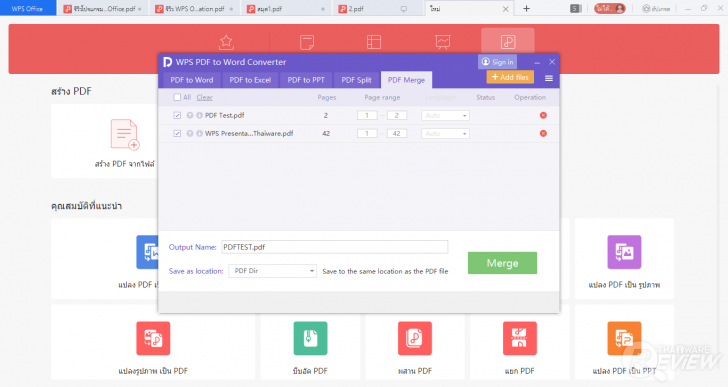Click the document icon in red banner
728x387 pixels.
pos(307,42)
